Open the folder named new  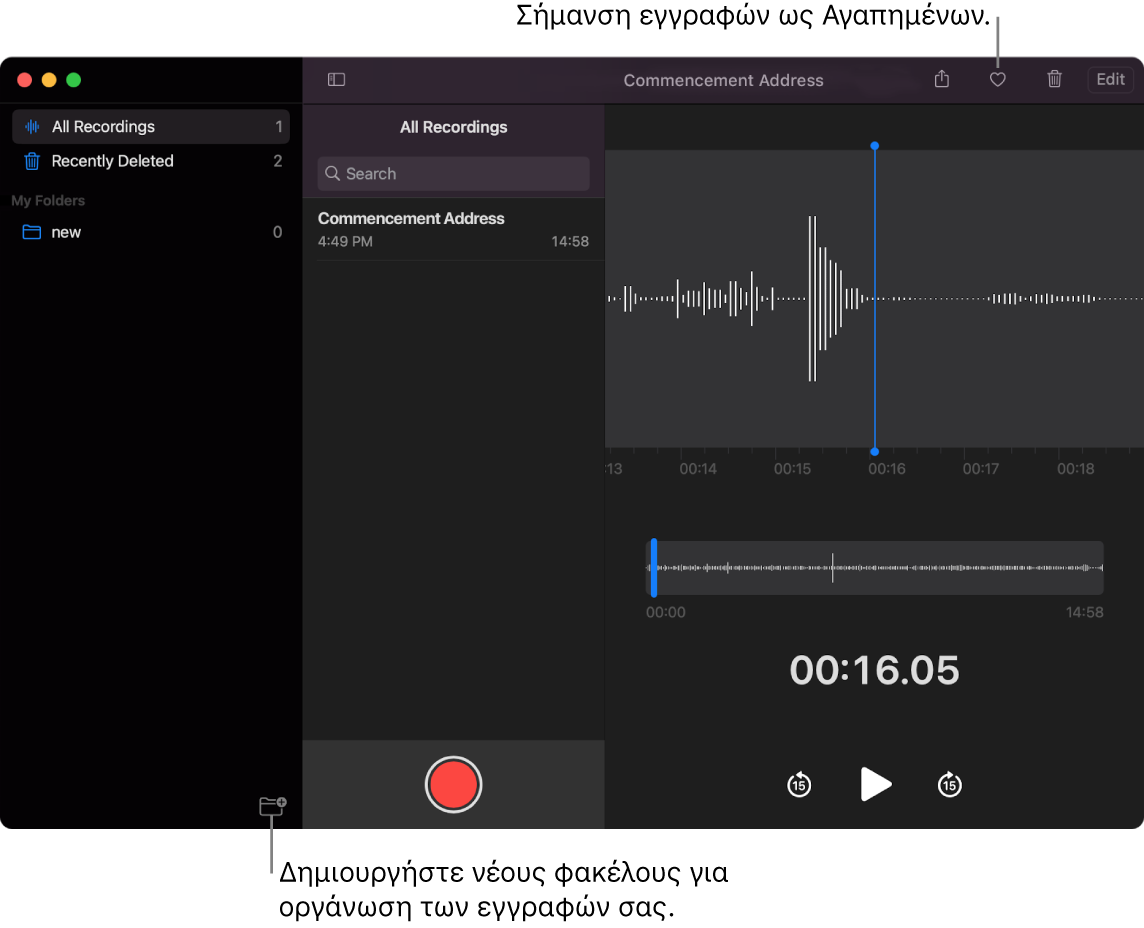(151, 232)
